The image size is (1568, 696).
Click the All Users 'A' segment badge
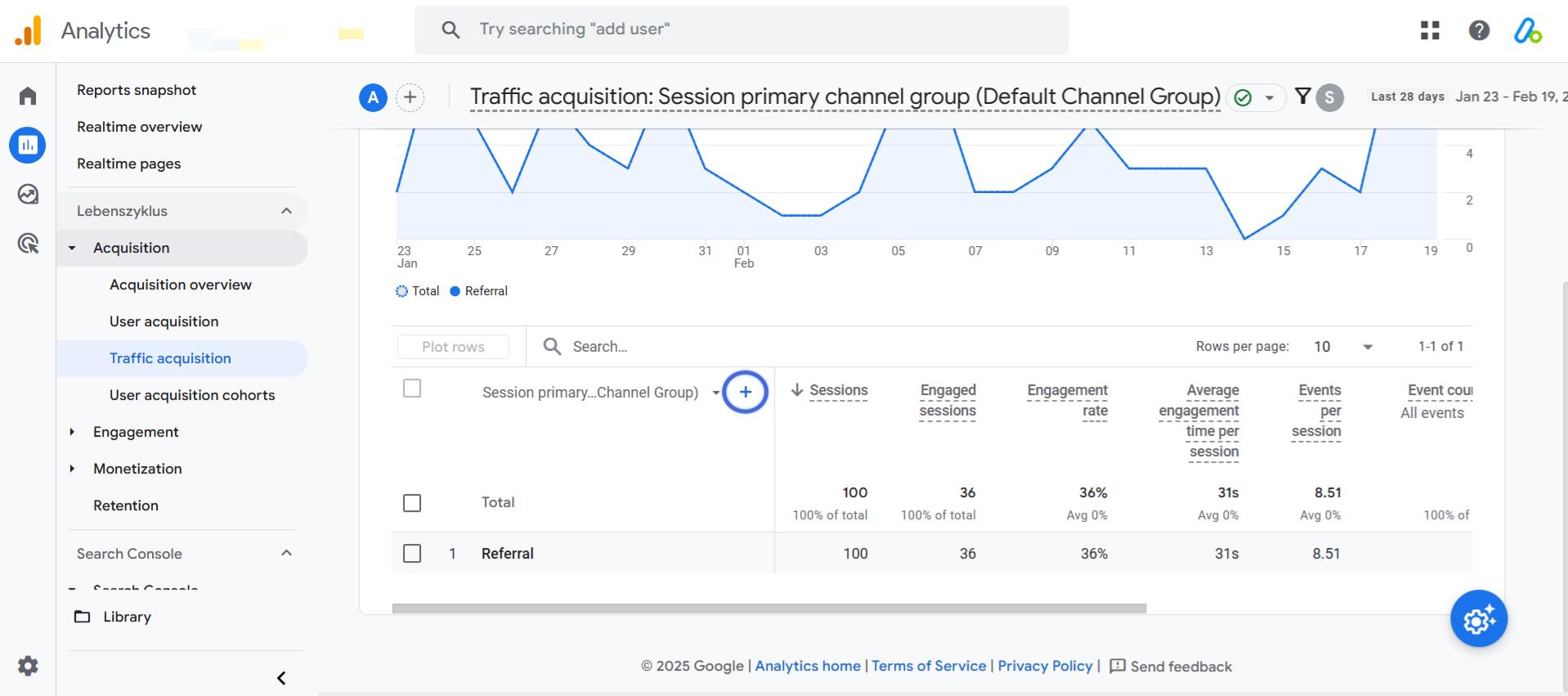coord(373,98)
